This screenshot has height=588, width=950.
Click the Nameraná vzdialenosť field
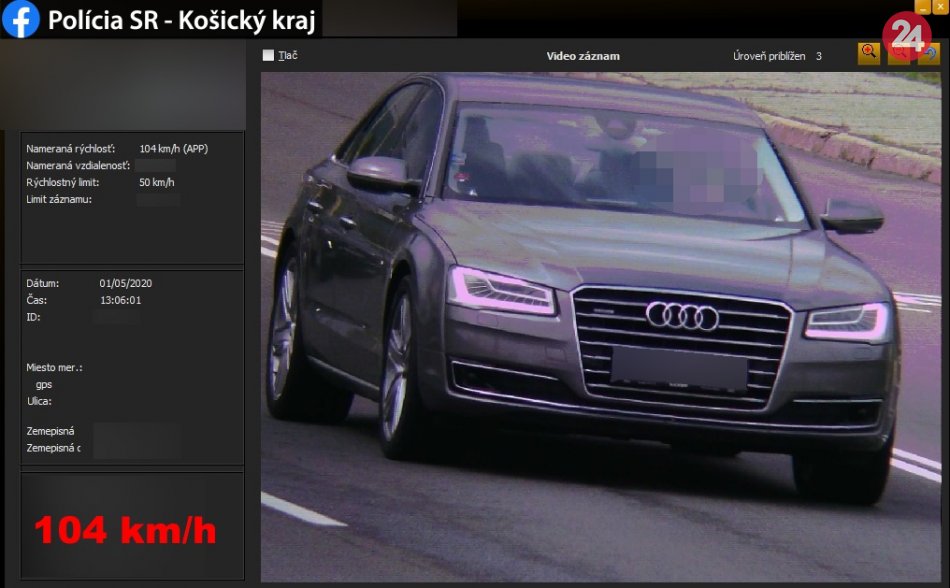point(156,166)
